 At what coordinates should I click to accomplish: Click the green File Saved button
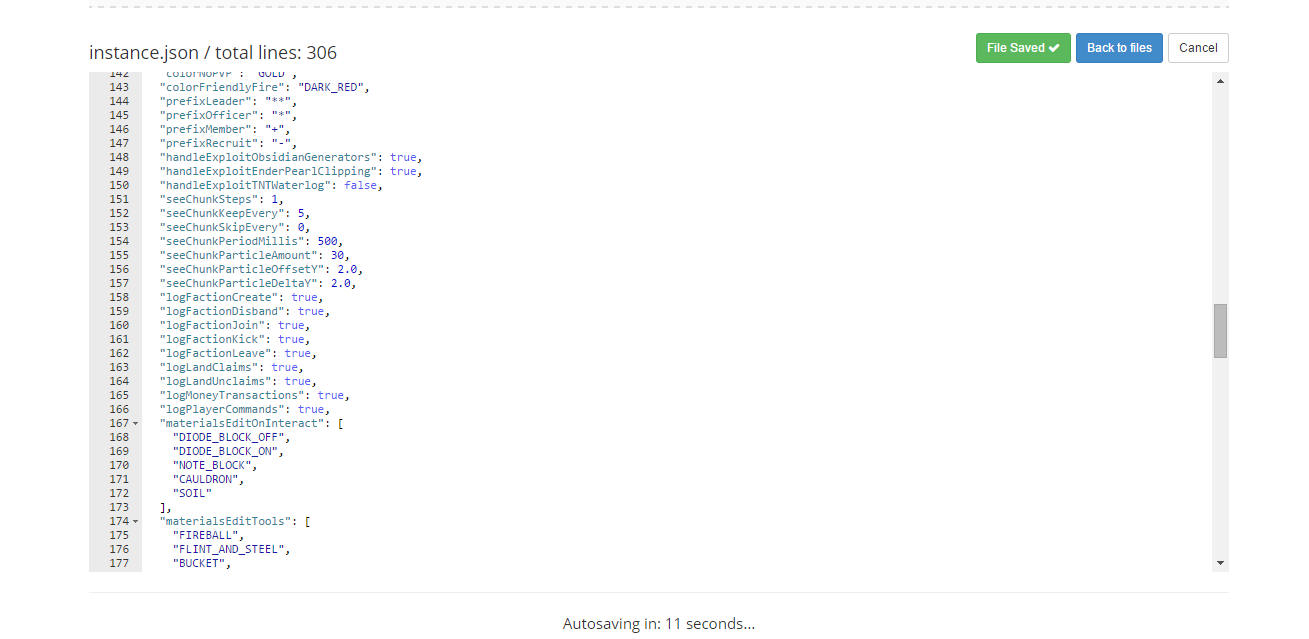pos(1023,47)
